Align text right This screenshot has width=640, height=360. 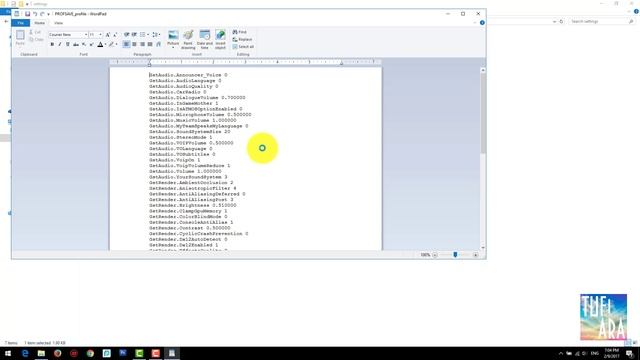[x=142, y=44]
